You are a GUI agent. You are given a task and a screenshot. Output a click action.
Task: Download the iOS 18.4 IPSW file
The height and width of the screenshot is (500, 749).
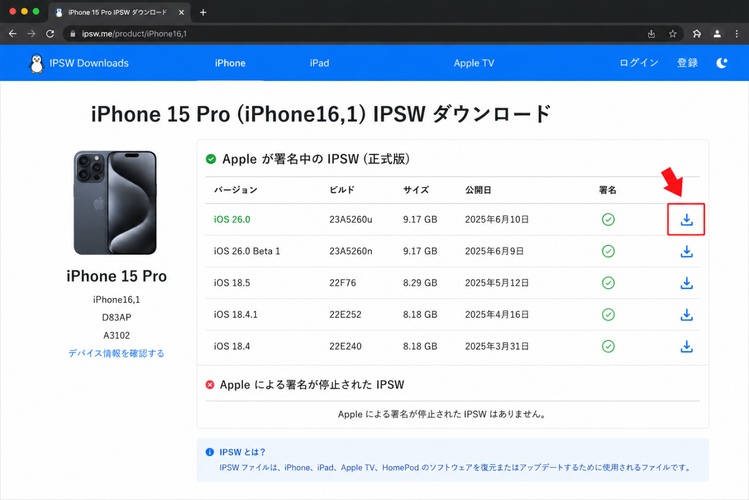click(x=686, y=346)
